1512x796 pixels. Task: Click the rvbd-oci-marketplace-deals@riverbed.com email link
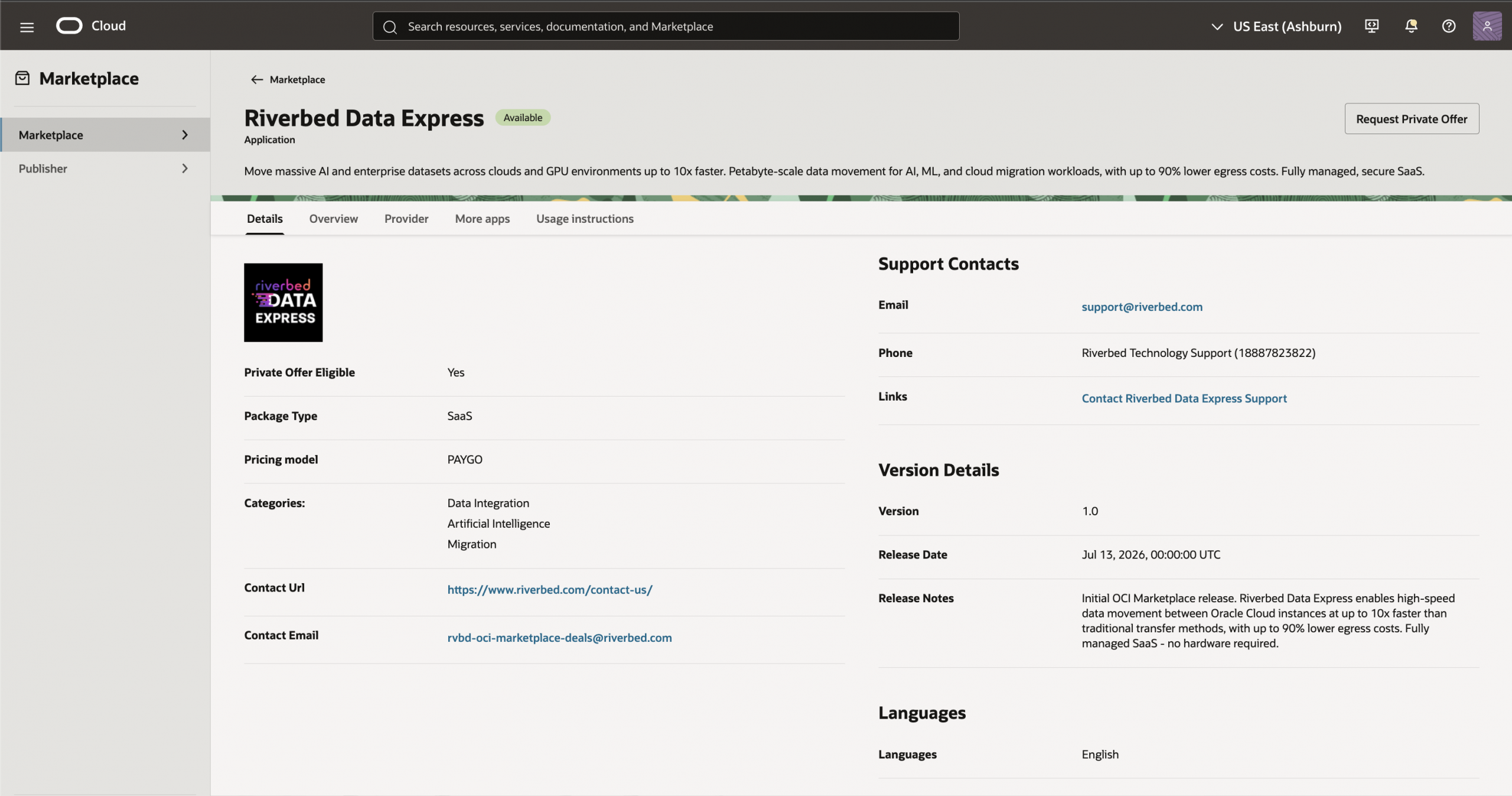[x=559, y=638]
